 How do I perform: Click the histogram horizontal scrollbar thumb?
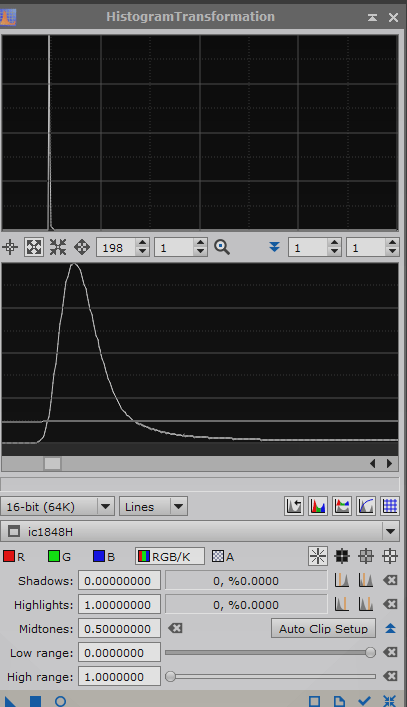pos(52,464)
